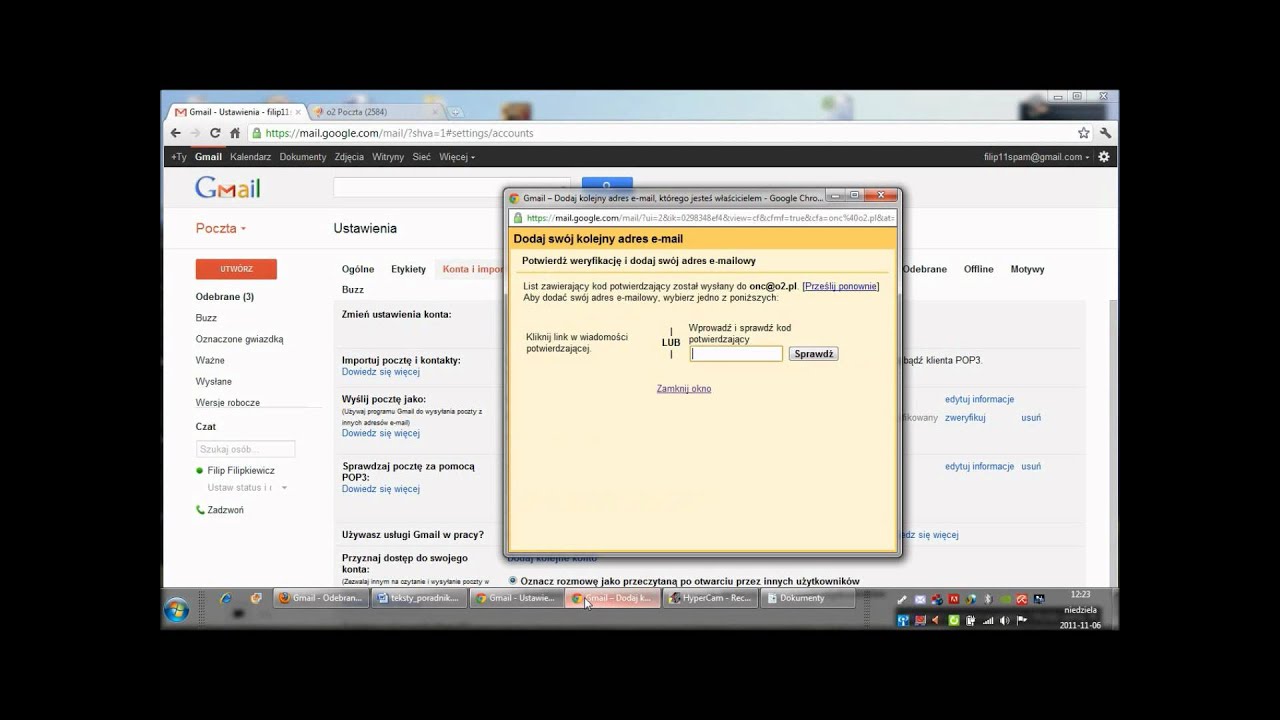Viewport: 1280px width, 720px height.
Task: Click Kalendarz in the Google bar
Action: (x=250, y=157)
